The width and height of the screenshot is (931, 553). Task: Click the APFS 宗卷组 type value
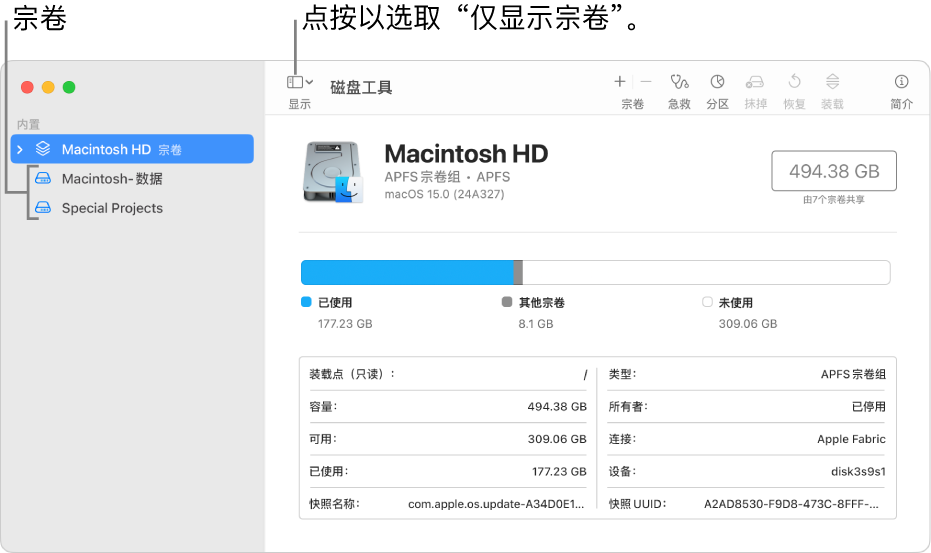click(x=853, y=374)
